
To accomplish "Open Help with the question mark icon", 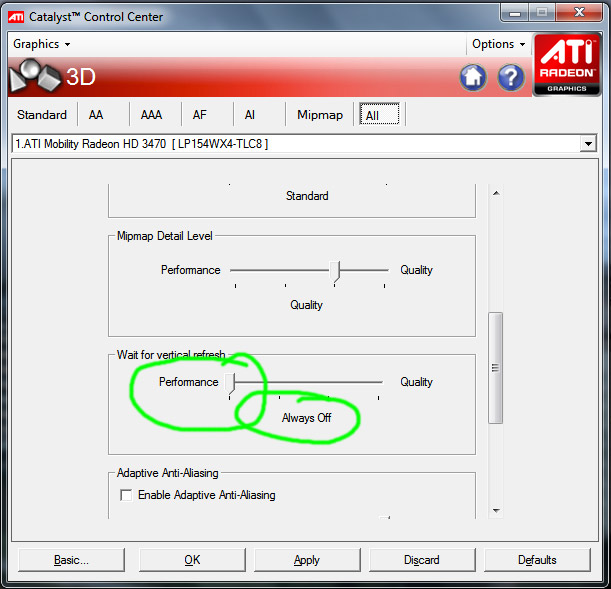I will click(511, 77).
